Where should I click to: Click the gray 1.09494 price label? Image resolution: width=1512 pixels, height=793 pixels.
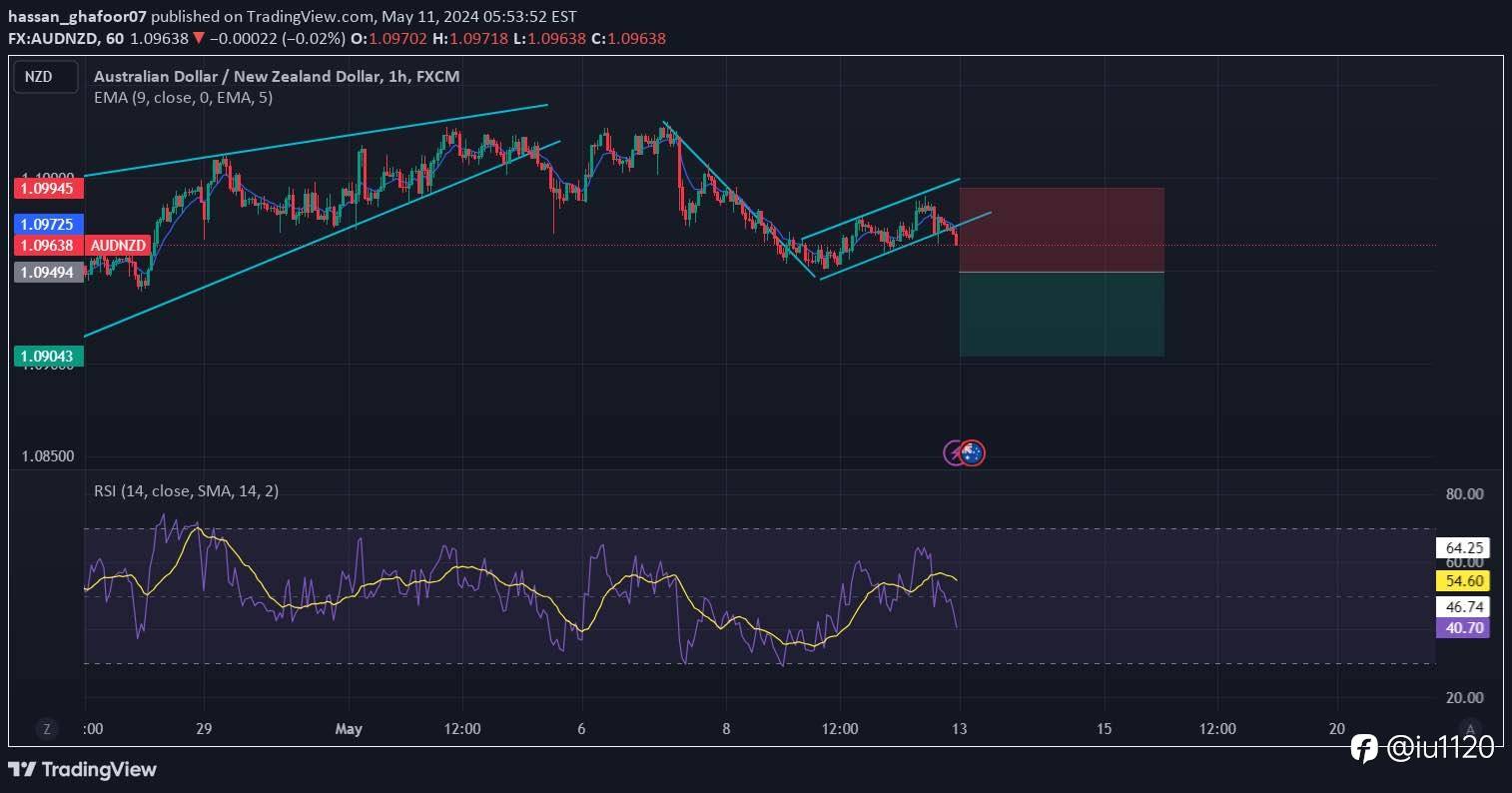49,271
